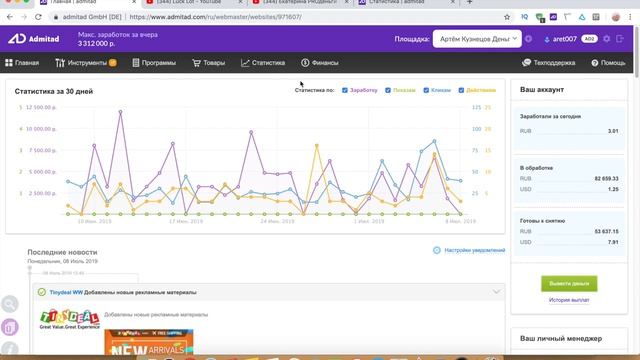Screen dimensions: 640x360
Task: Bookmark the page with the star icon
Action: [x=507, y=17]
